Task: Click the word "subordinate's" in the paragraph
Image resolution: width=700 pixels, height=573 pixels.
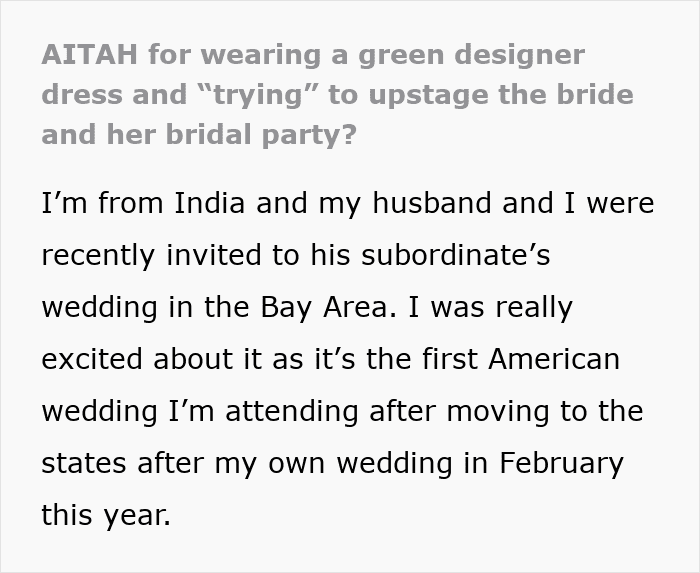Action: point(455,255)
